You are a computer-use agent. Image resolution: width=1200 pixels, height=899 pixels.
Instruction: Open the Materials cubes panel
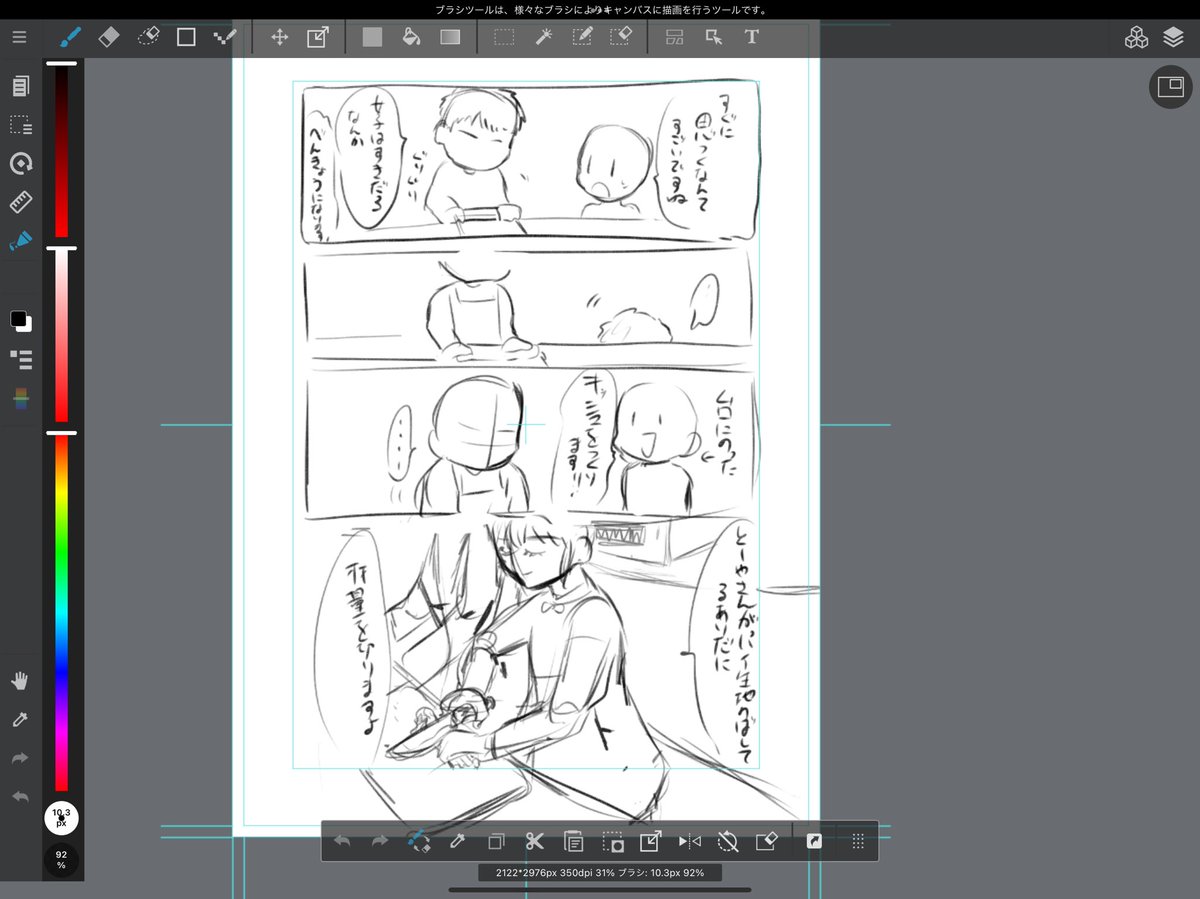click(1136, 38)
